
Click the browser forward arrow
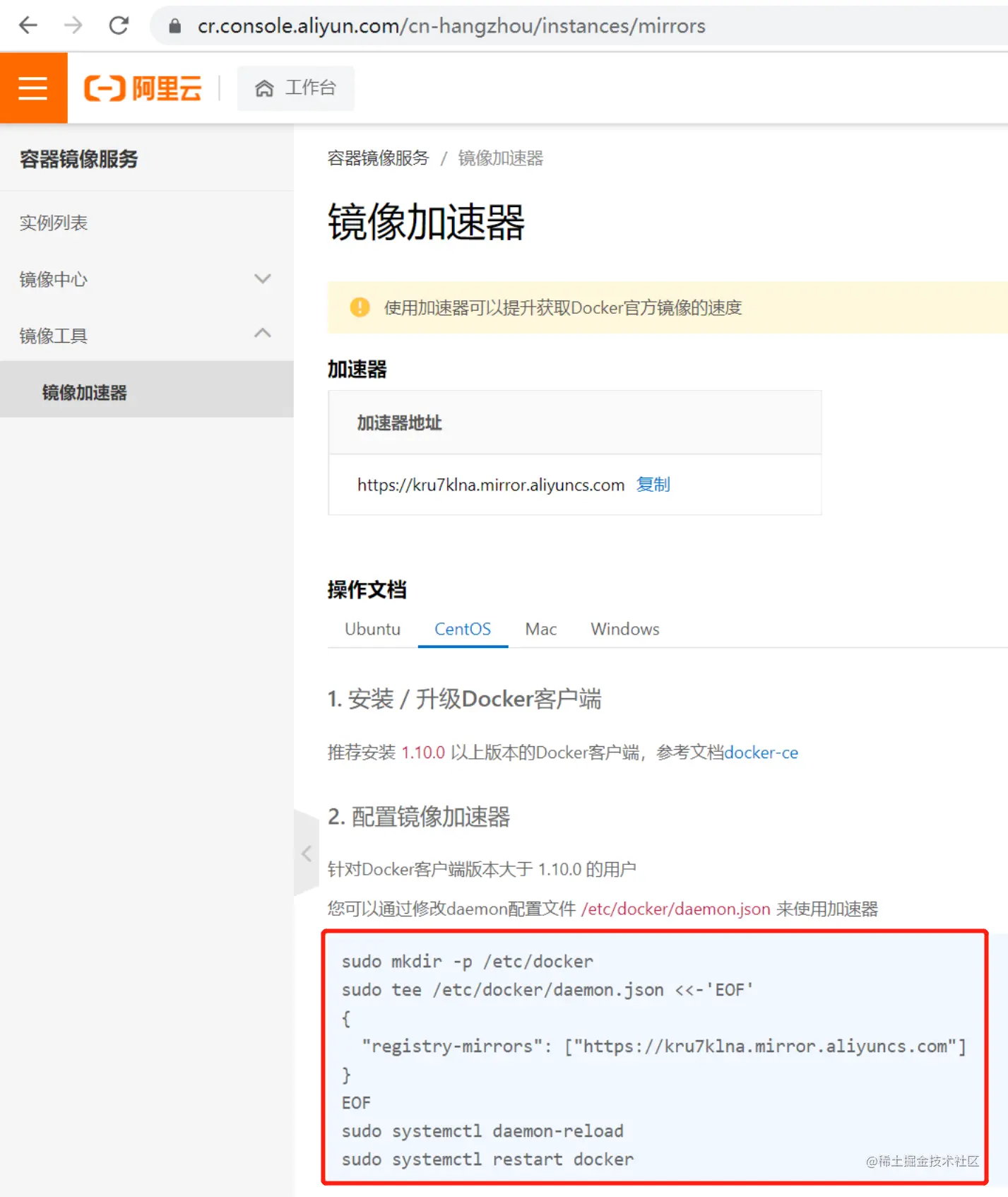coord(73,26)
